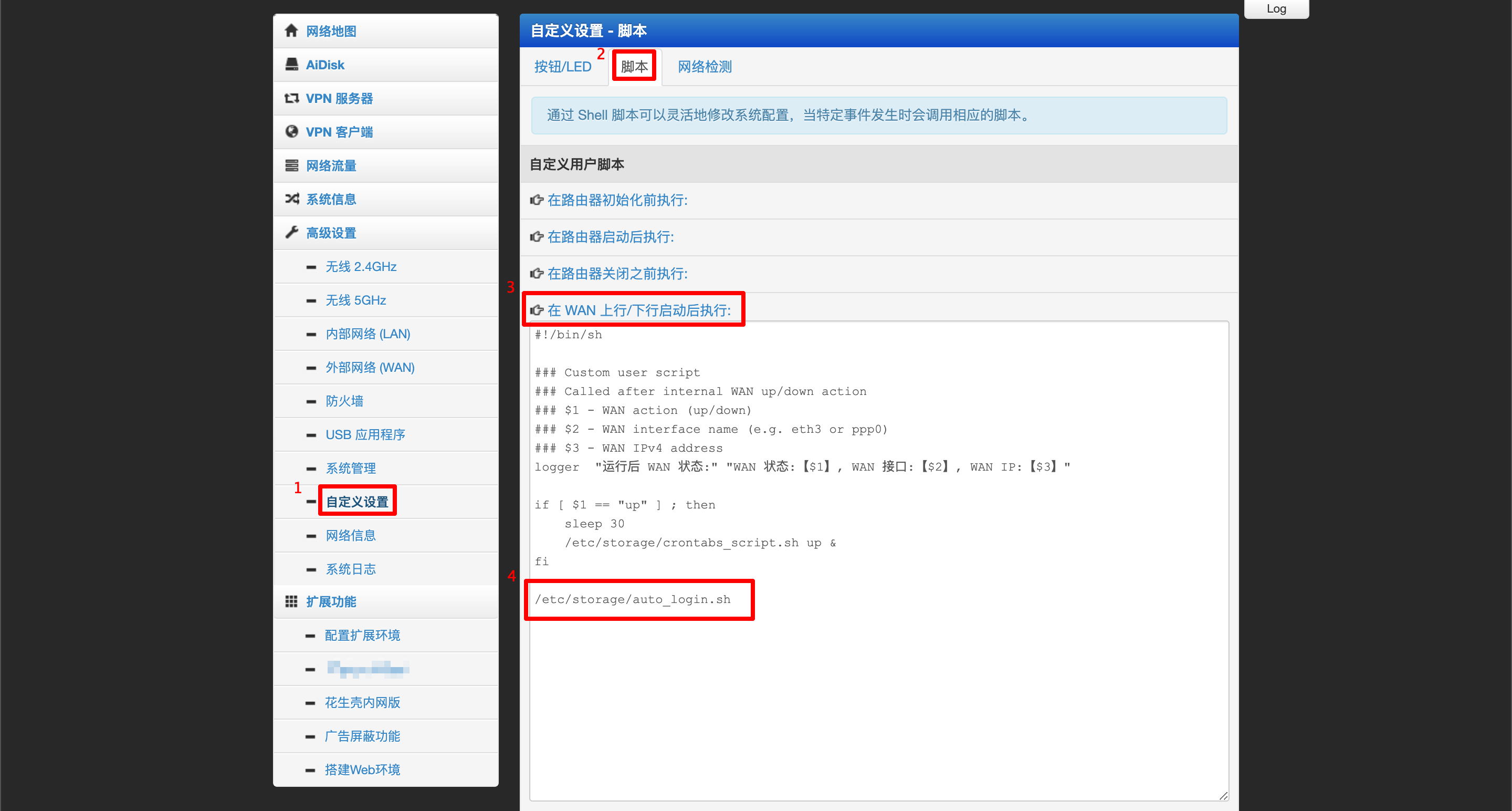Screen dimensions: 1512x811
Task: Open 系统日志 in the sidebar
Action: (x=350, y=569)
